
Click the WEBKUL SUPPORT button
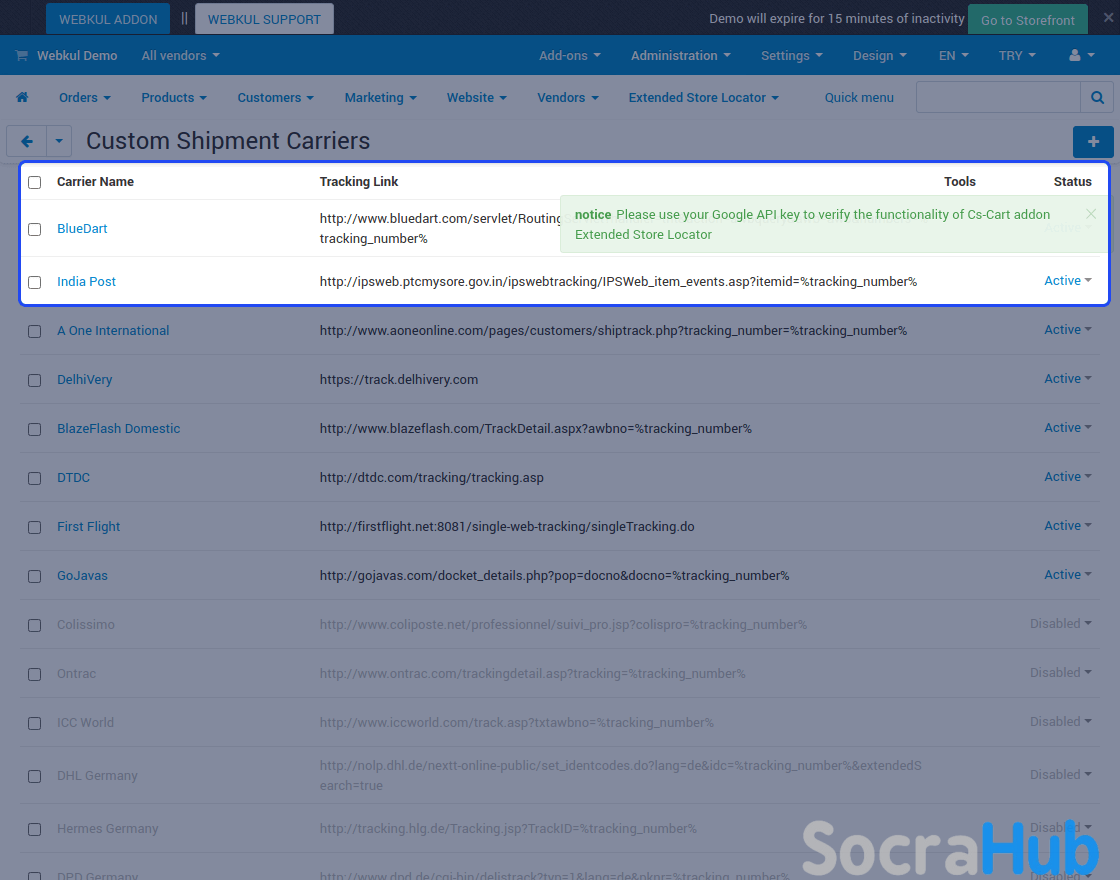pyautogui.click(x=264, y=19)
